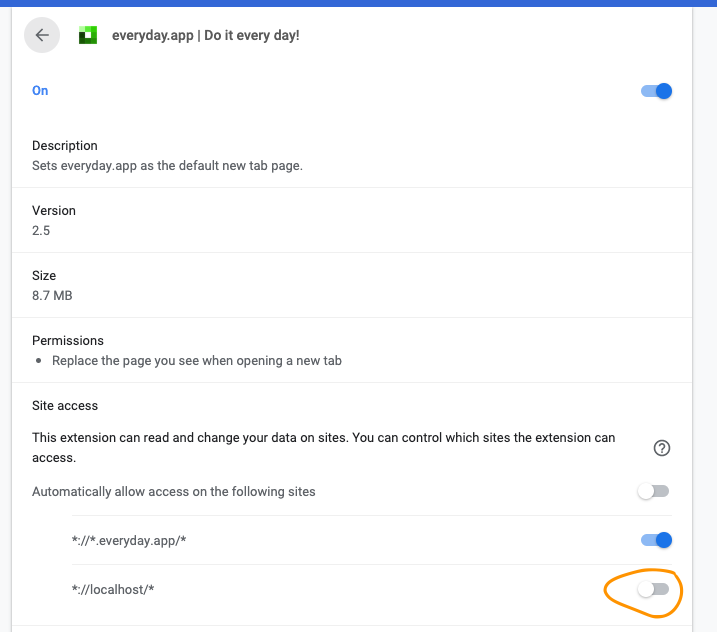Enable access for *://localhost/*
The height and width of the screenshot is (632, 717).
[653, 589]
